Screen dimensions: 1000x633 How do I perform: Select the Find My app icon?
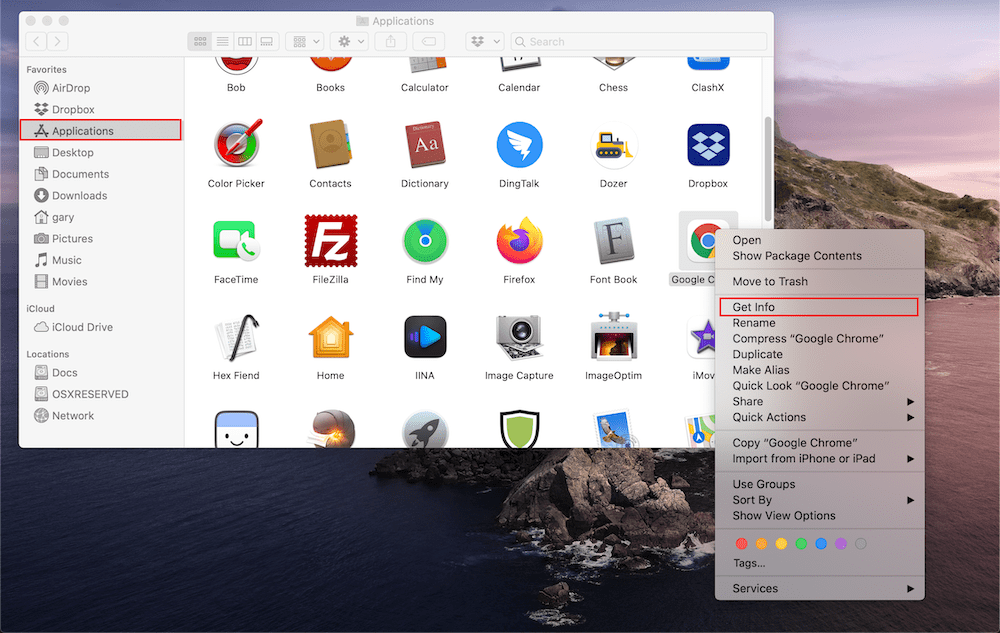(425, 241)
